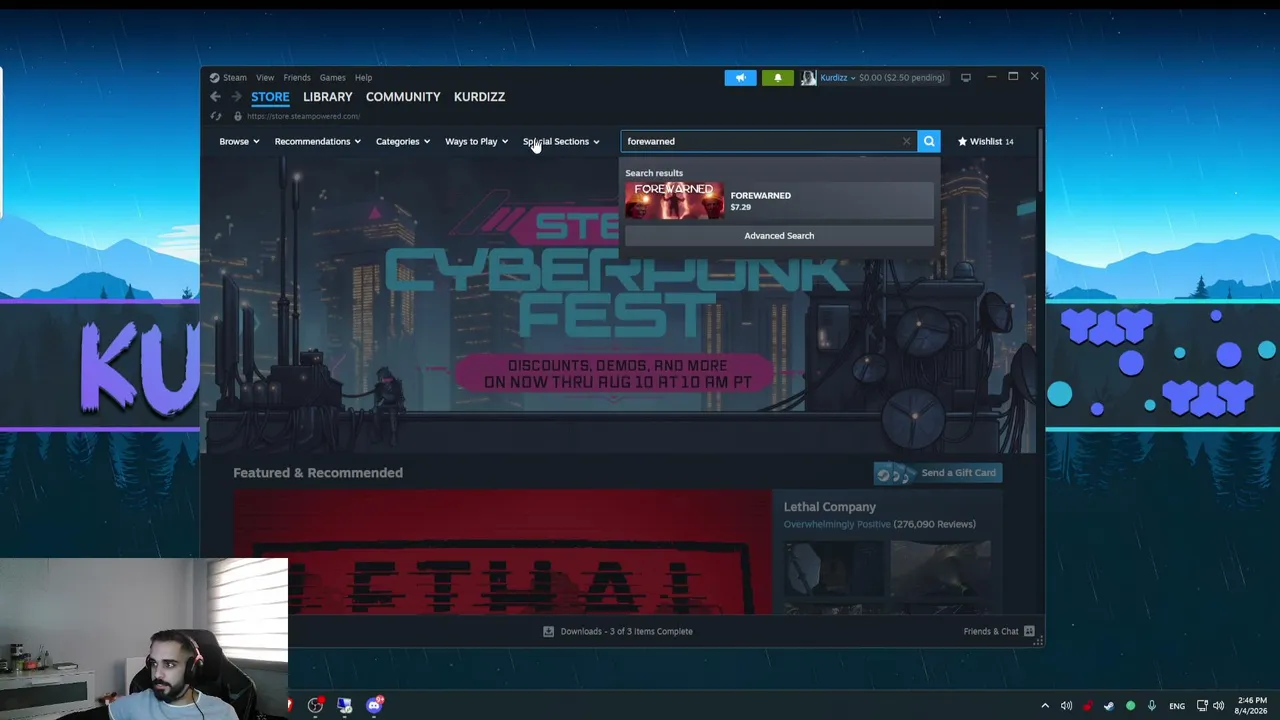The width and height of the screenshot is (1280, 720).
Task: Click the blue search magnifier button
Action: click(x=929, y=141)
